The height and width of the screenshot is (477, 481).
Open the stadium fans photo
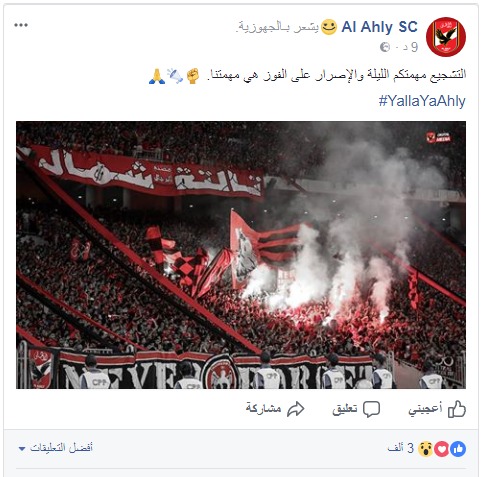click(241, 255)
